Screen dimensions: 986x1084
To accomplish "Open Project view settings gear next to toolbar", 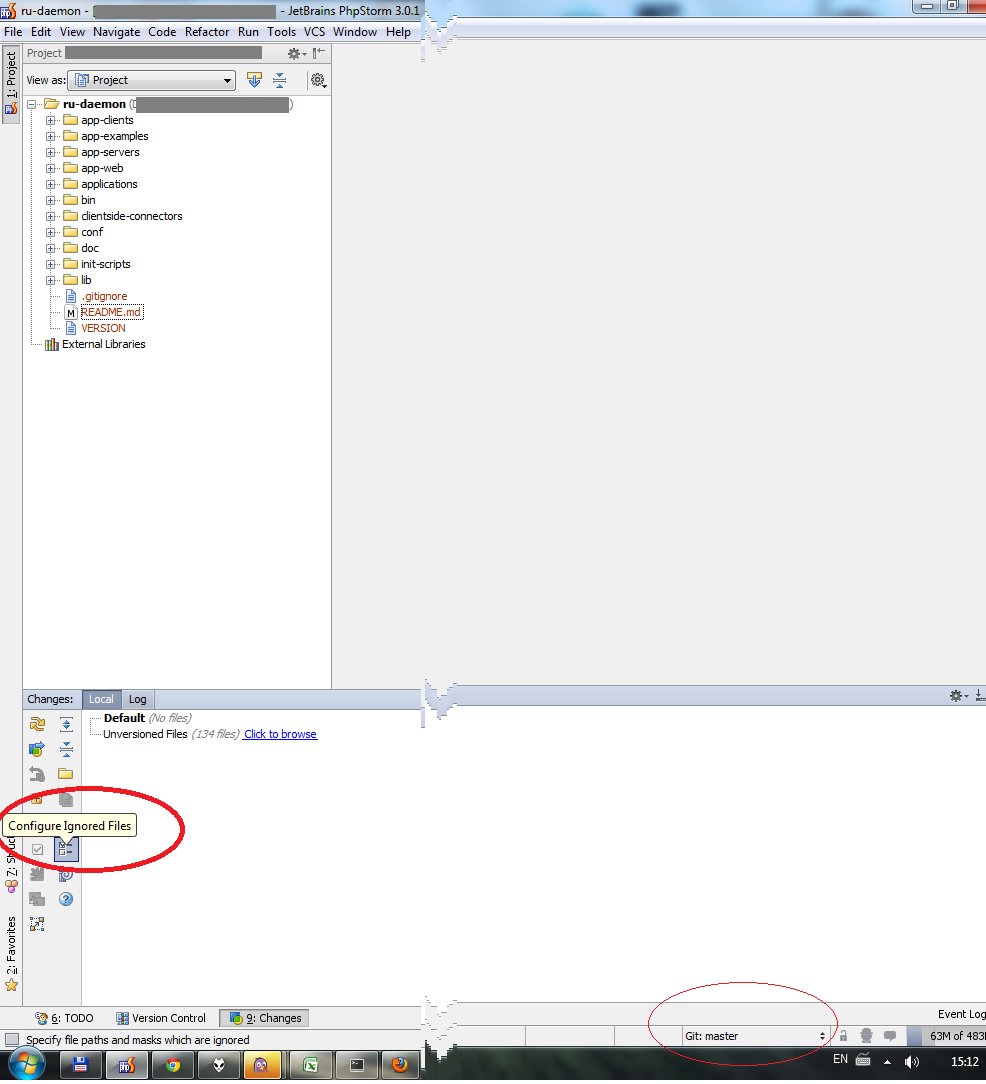I will [318, 80].
